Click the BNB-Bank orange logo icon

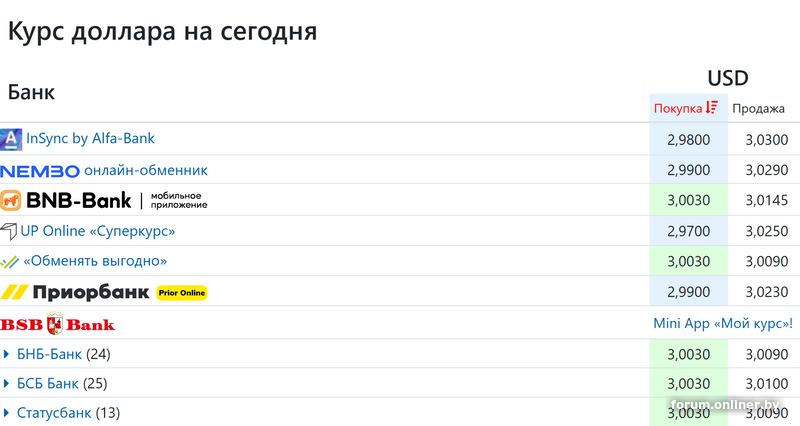(12, 201)
